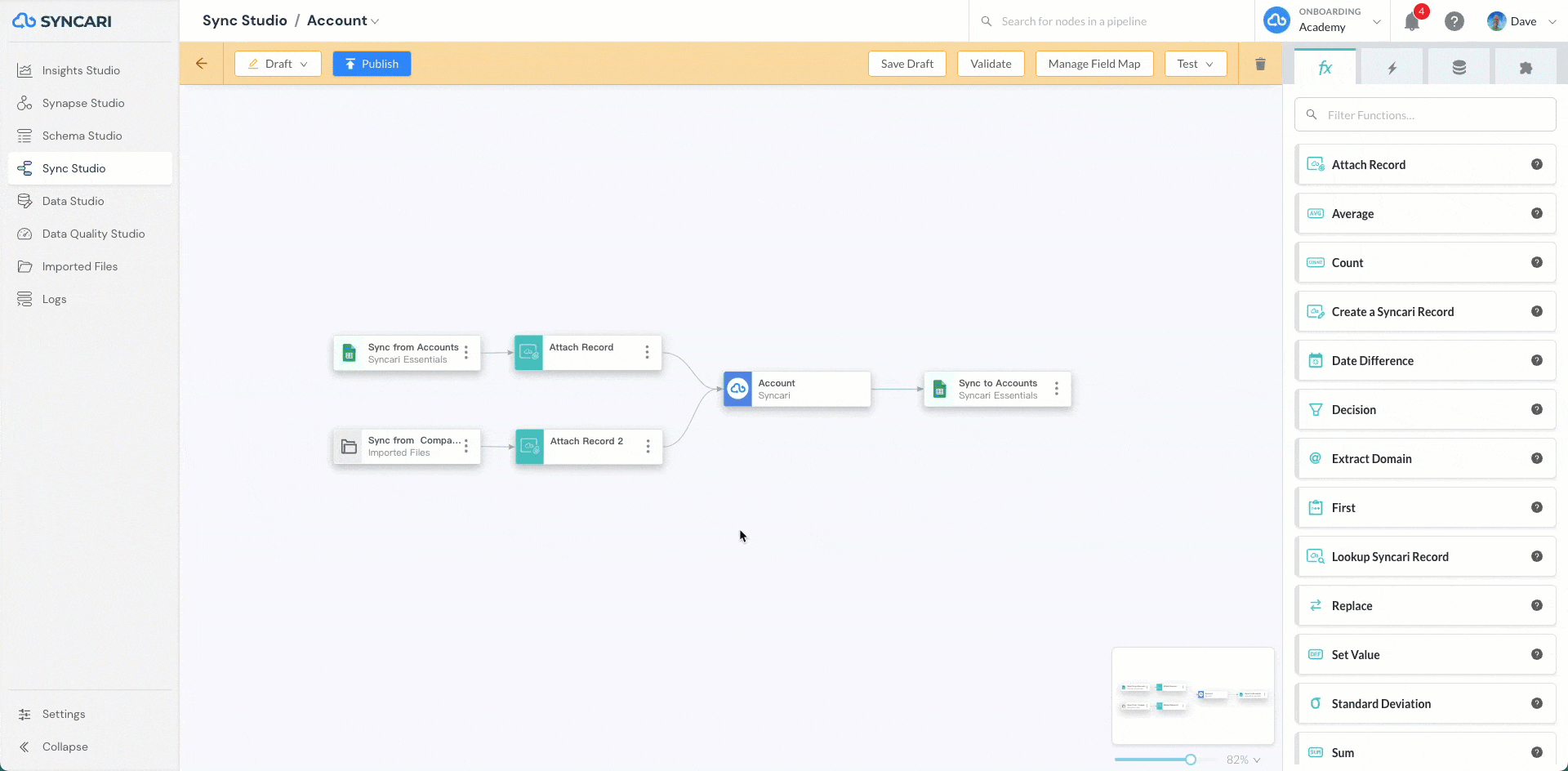
Task: Show help for Standard Deviation function
Action: 1536,703
